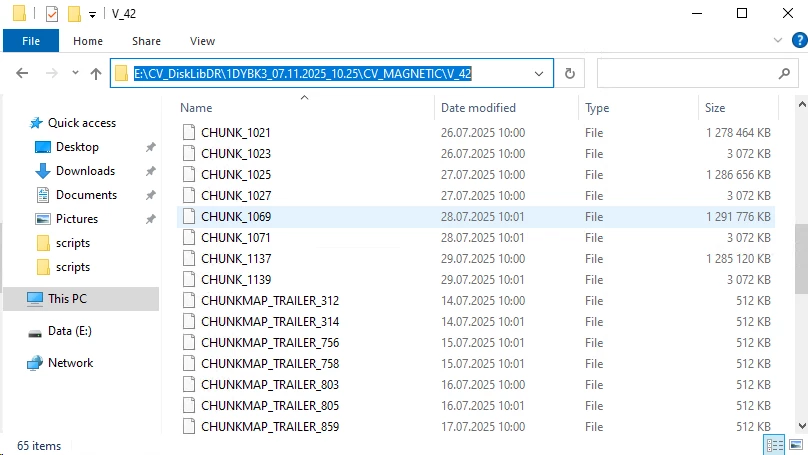Switch to the View ribbon tab
808x455 pixels.
202,41
